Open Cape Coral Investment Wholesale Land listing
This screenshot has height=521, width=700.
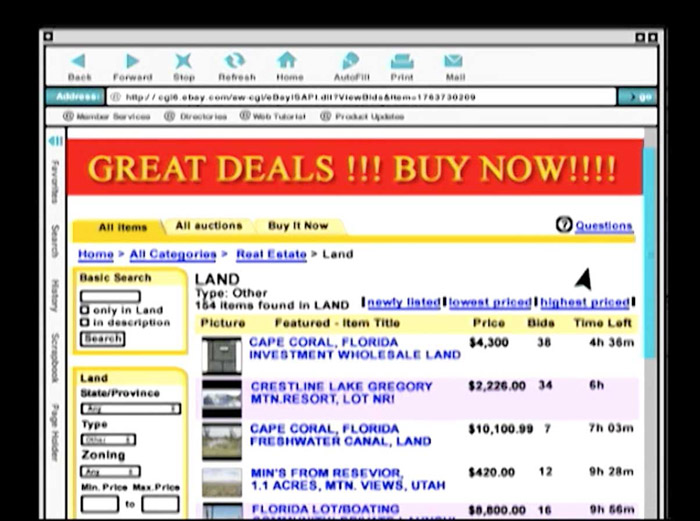354,349
